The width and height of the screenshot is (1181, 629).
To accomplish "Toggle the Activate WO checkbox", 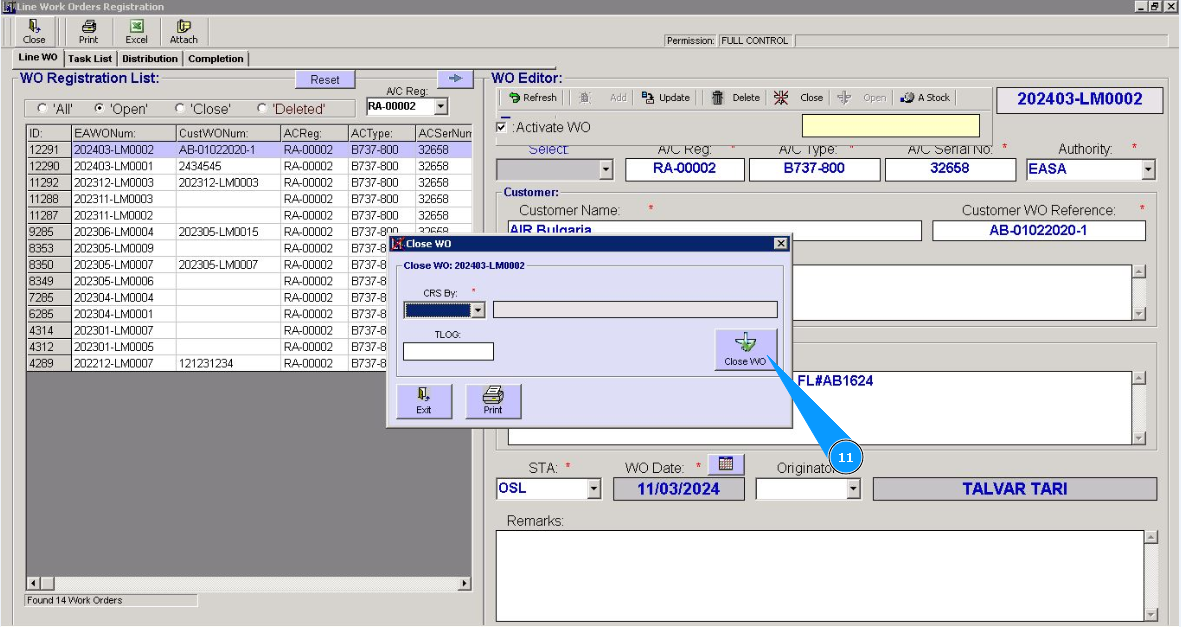I will [501, 127].
